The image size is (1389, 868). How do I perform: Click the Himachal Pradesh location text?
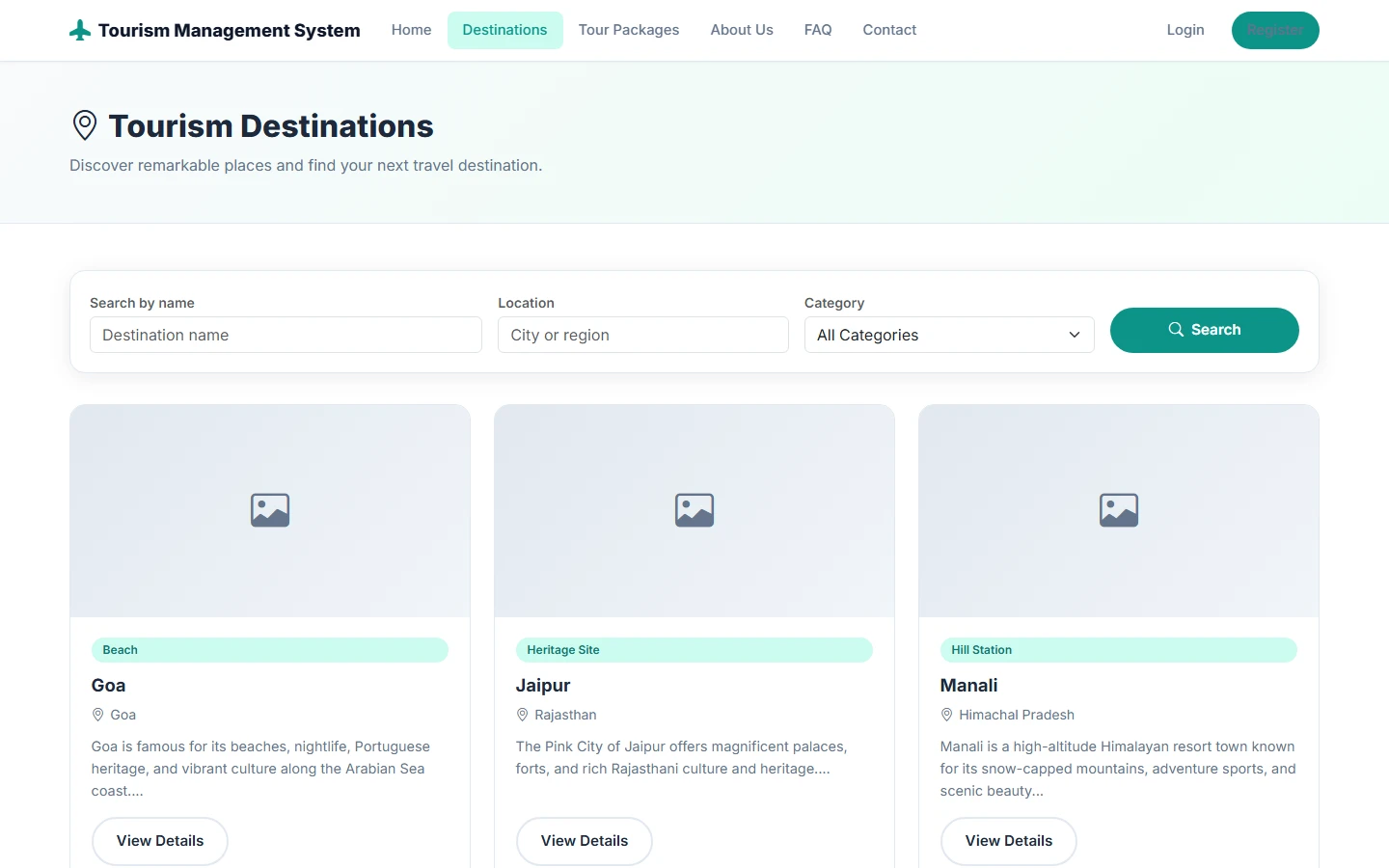[1017, 715]
